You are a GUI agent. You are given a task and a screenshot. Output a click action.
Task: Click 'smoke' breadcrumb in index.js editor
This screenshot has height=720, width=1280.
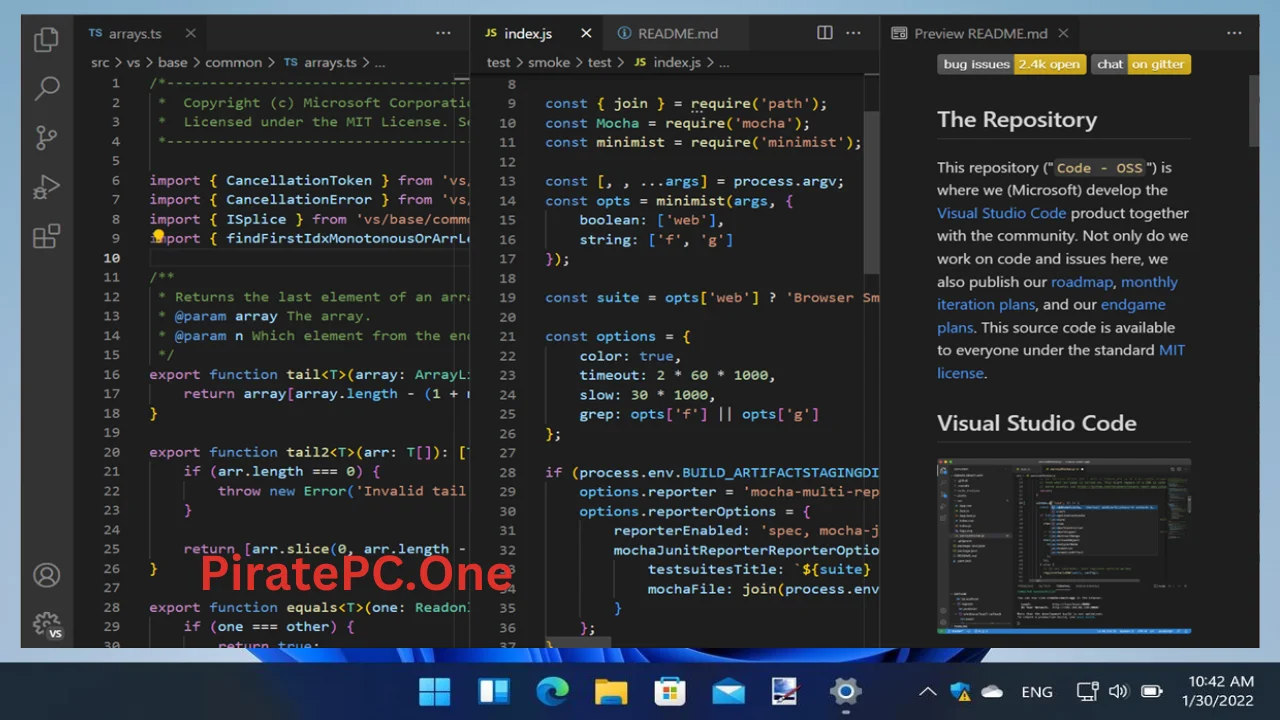tap(549, 62)
